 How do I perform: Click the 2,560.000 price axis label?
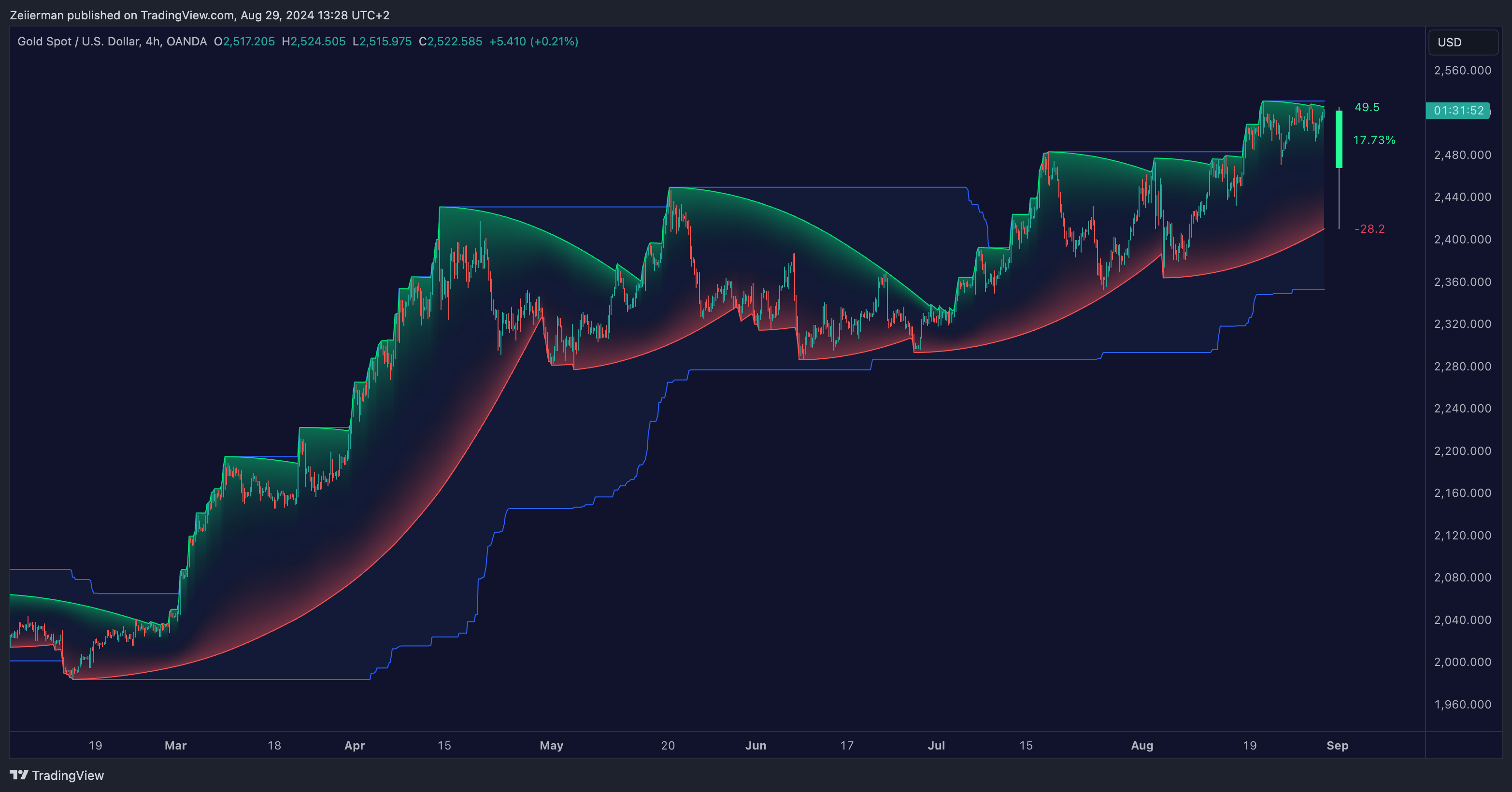click(1462, 71)
